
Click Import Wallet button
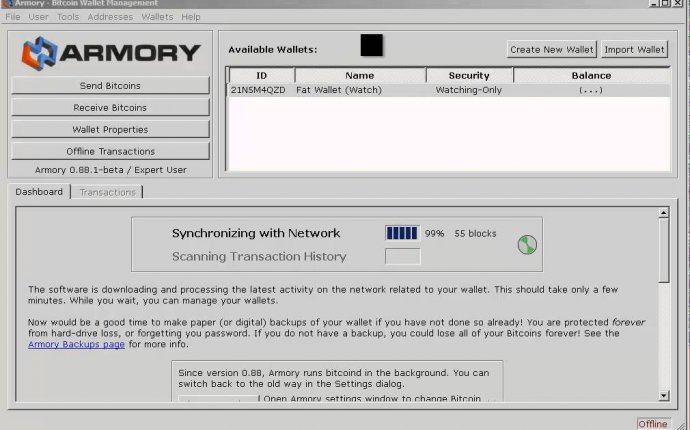(634, 49)
